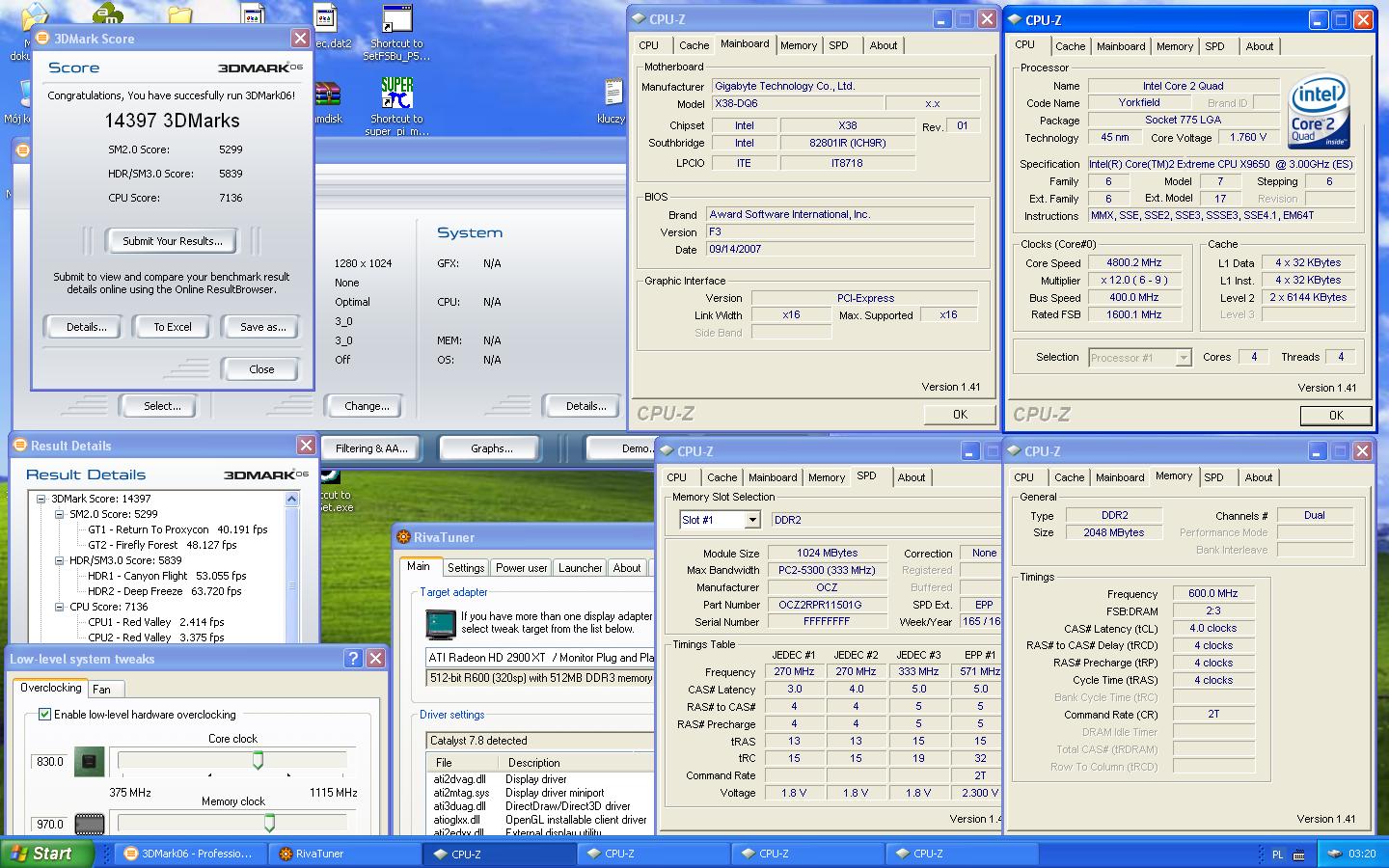The height and width of the screenshot is (868, 1389).
Task: Open the Processor #1 selection dropdown
Action: (x=1184, y=358)
